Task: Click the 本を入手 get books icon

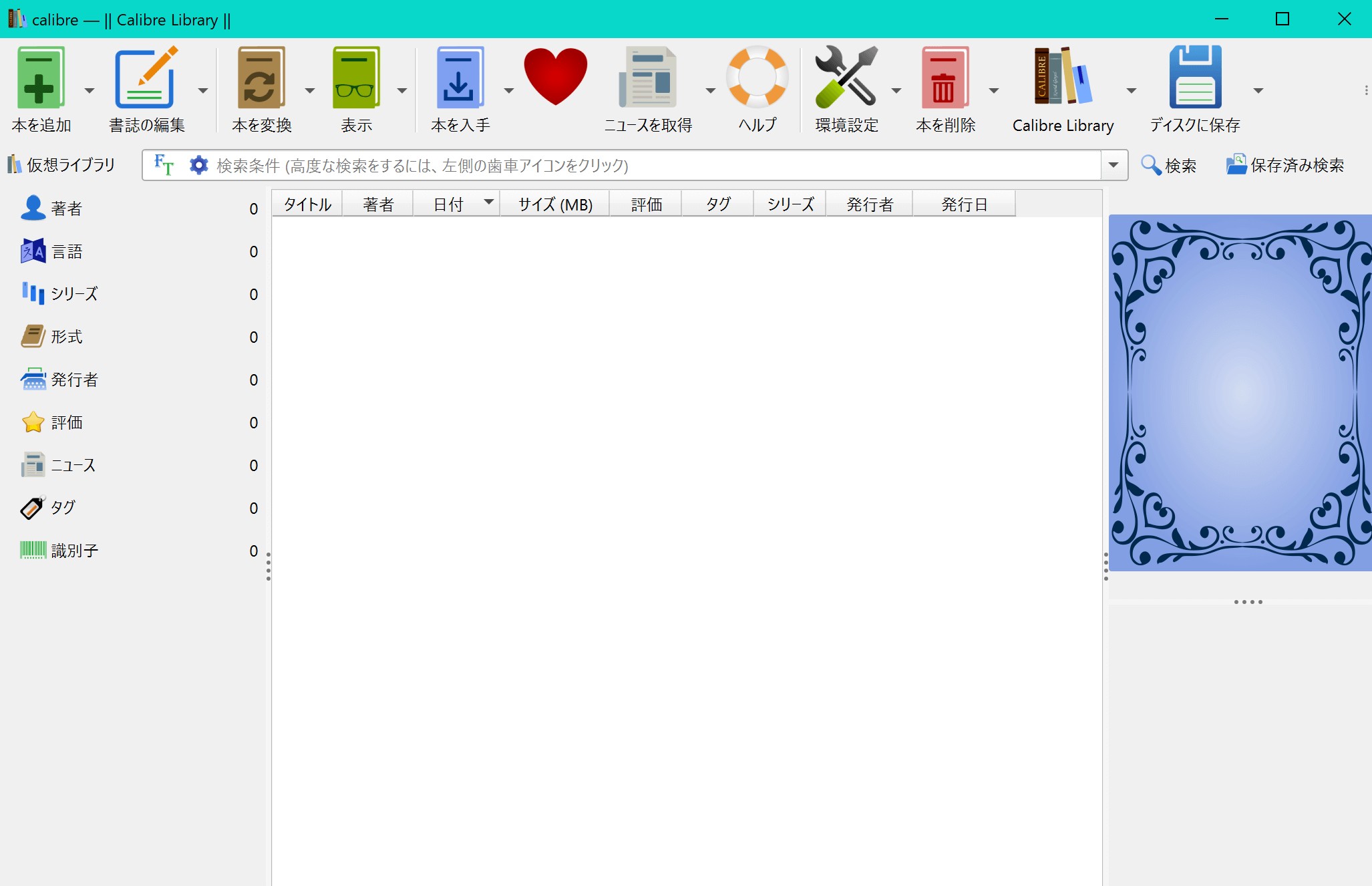Action: pos(460,77)
